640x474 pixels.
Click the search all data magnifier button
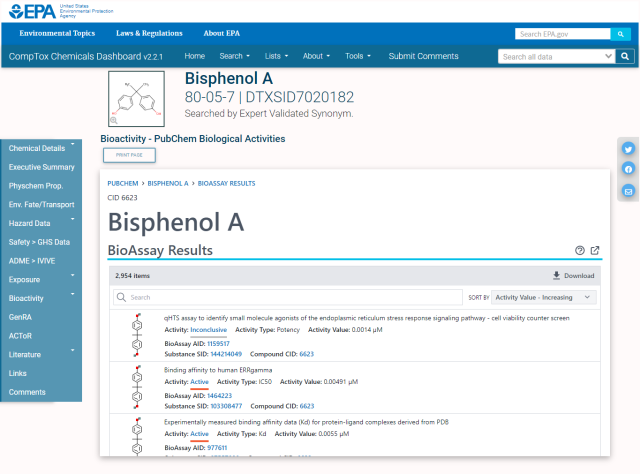click(624, 57)
